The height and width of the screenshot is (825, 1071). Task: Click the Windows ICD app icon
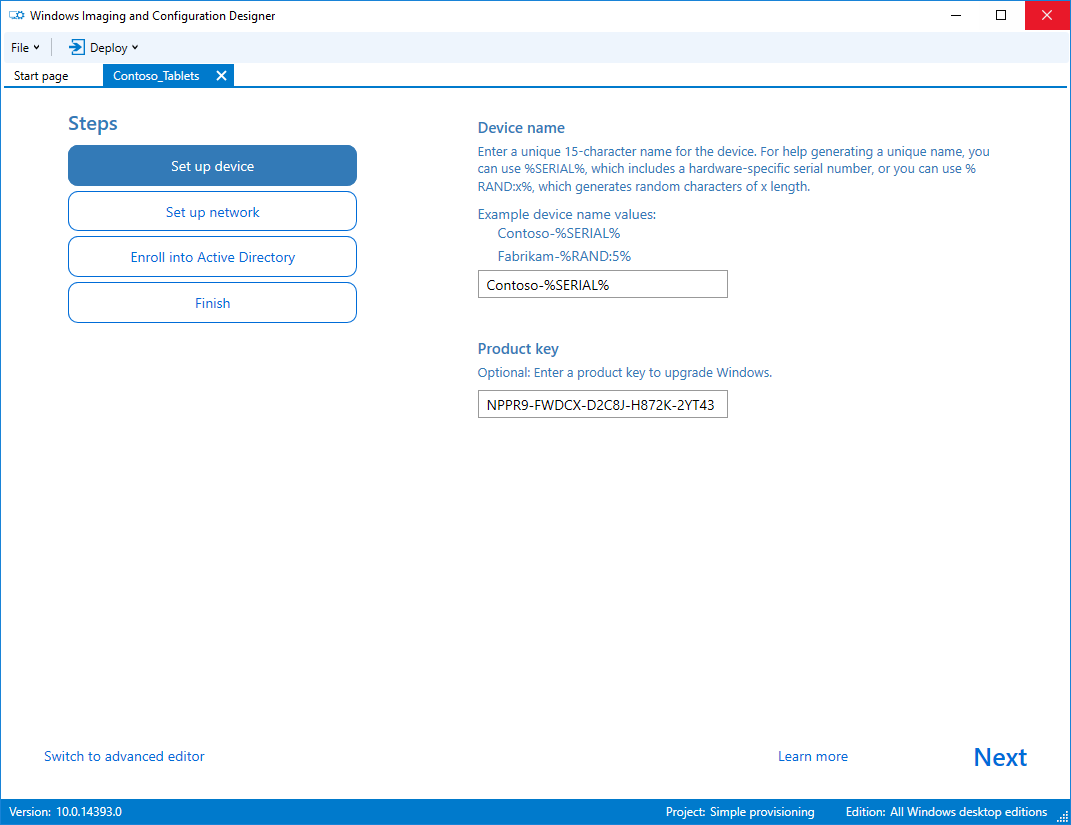[x=16, y=15]
